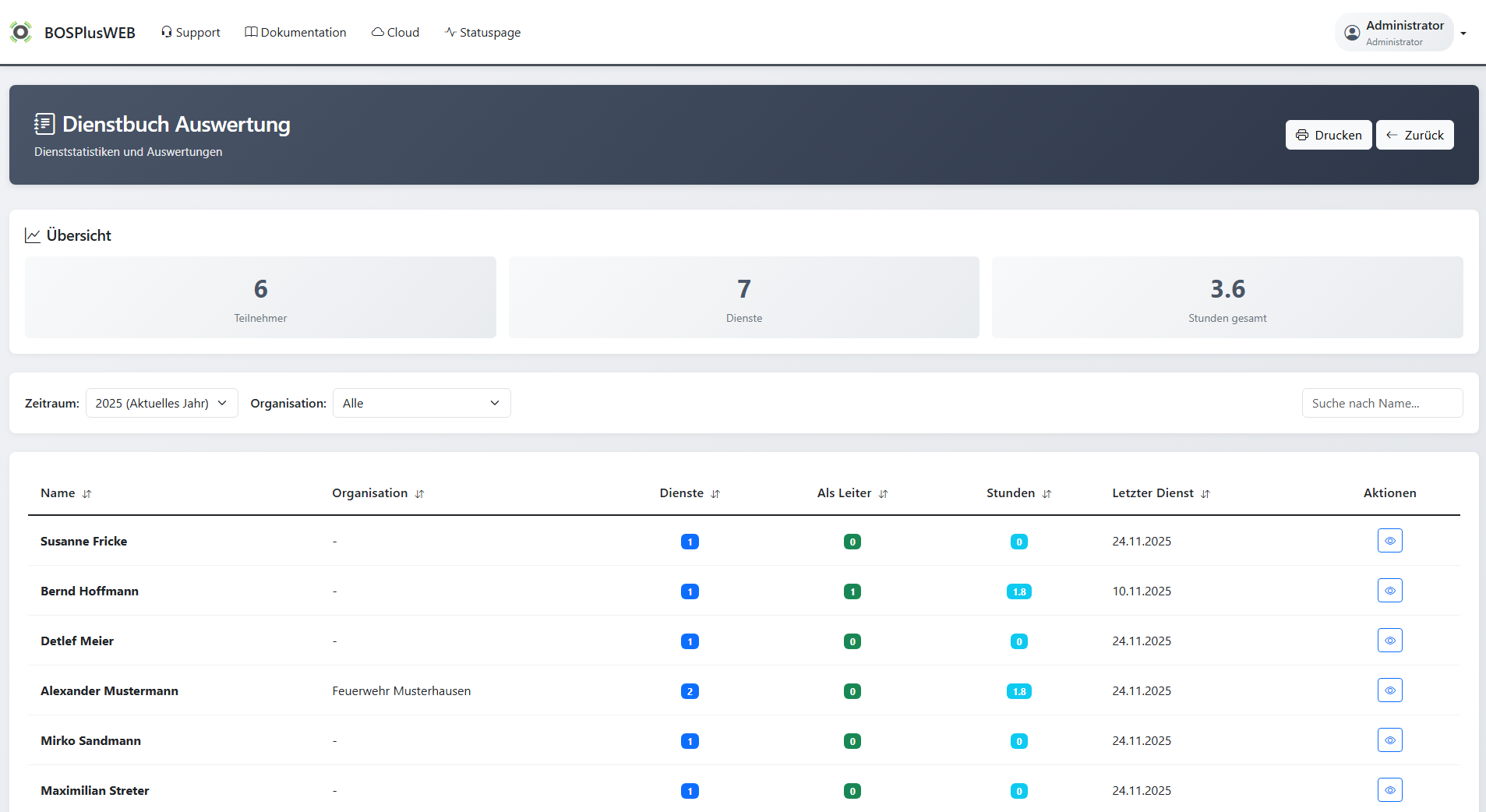The height and width of the screenshot is (812, 1486).
Task: Show details of Detlef Meier row
Action: pos(1389,641)
